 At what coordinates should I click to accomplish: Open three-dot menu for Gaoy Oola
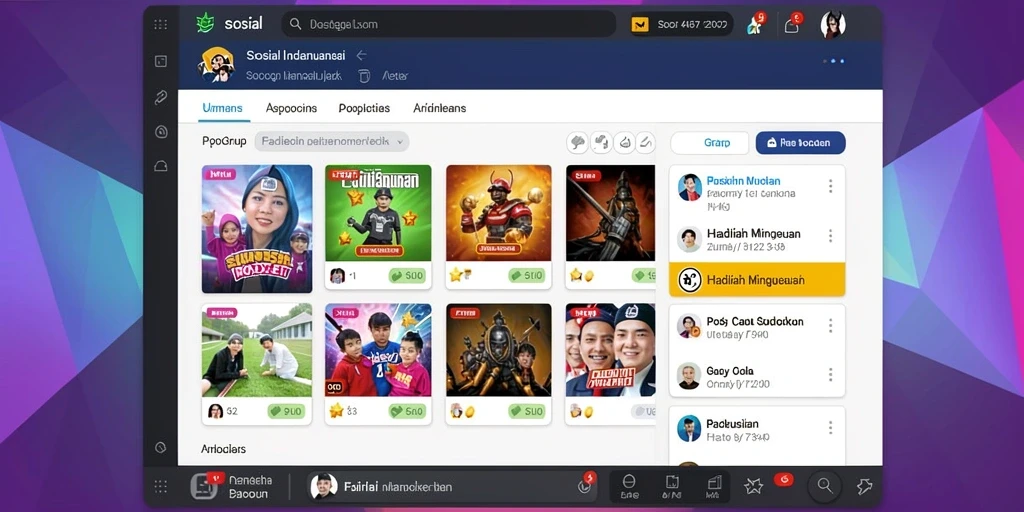831,375
